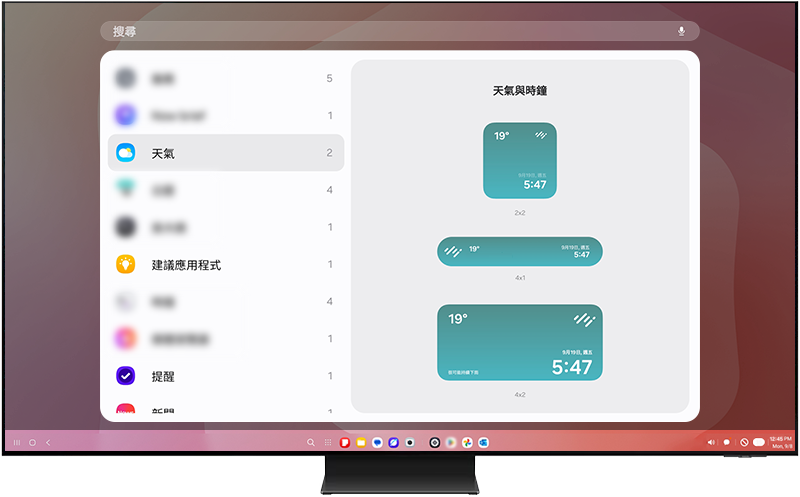This screenshot has height=497, width=800.
Task: Launch Outlook from the taskbar
Action: pyautogui.click(x=483, y=442)
